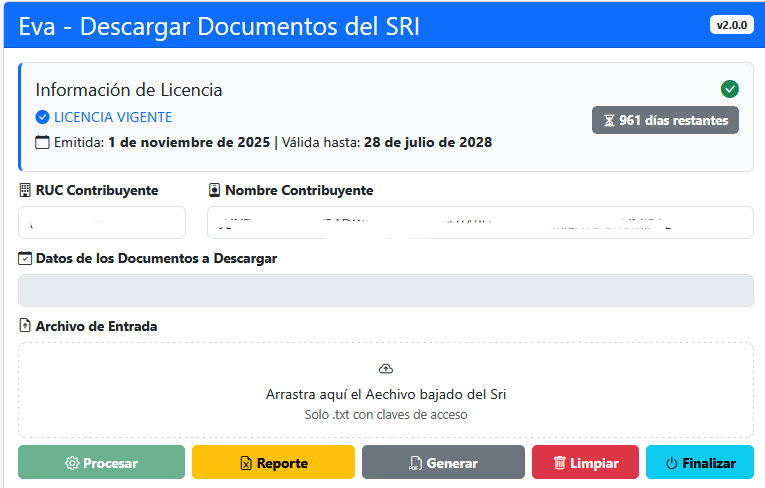Click the calendar icon before Emitida date
Viewport: 765px width, 488px height.
tap(42, 142)
